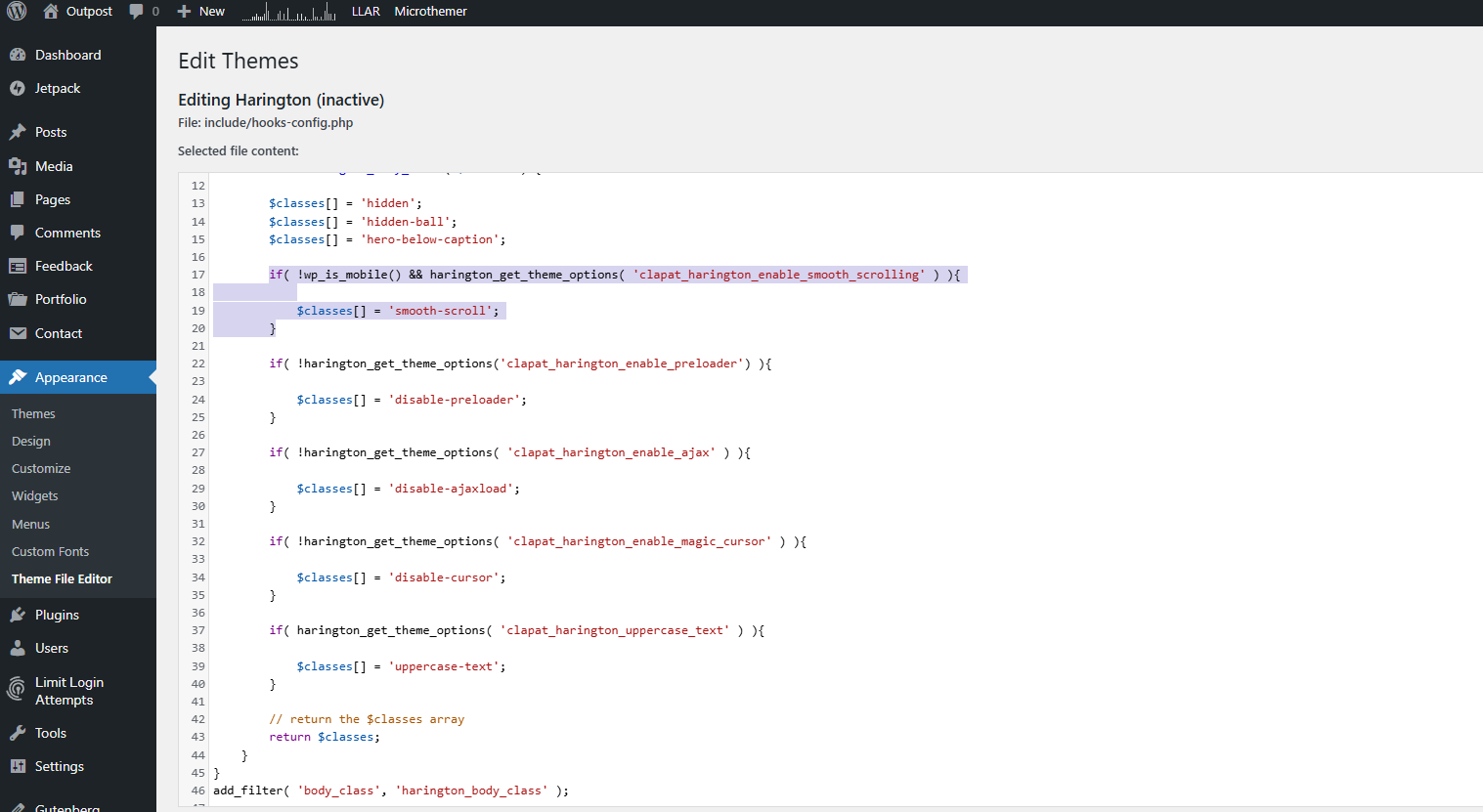Go to the Outpost site
The image size is (1483, 812).
click(x=89, y=12)
